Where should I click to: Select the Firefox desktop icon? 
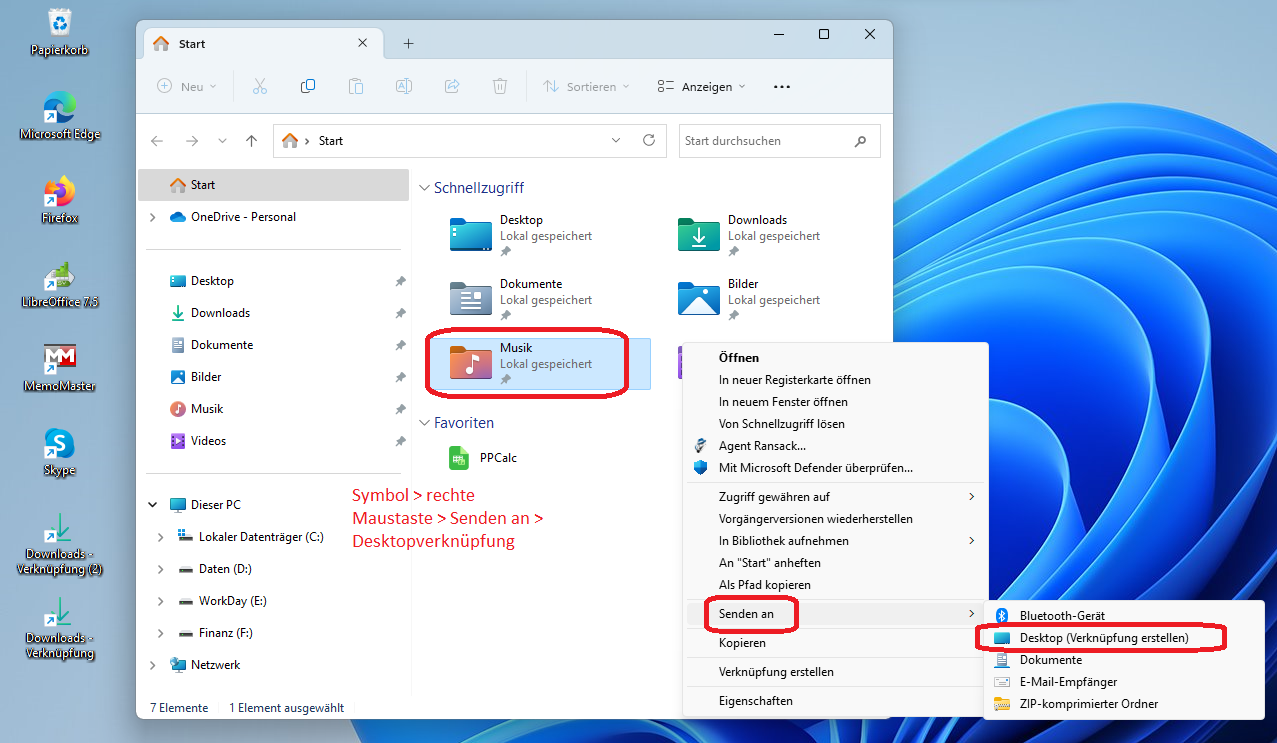pos(60,200)
